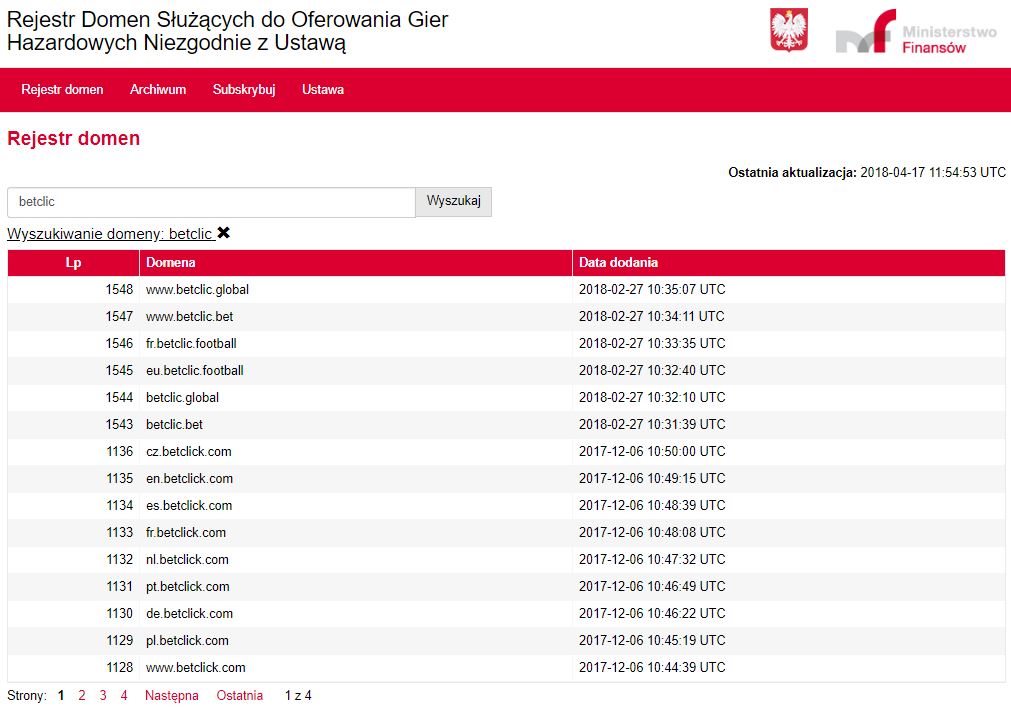
Task: Select domain cz.betclick.com
Action: coord(189,452)
